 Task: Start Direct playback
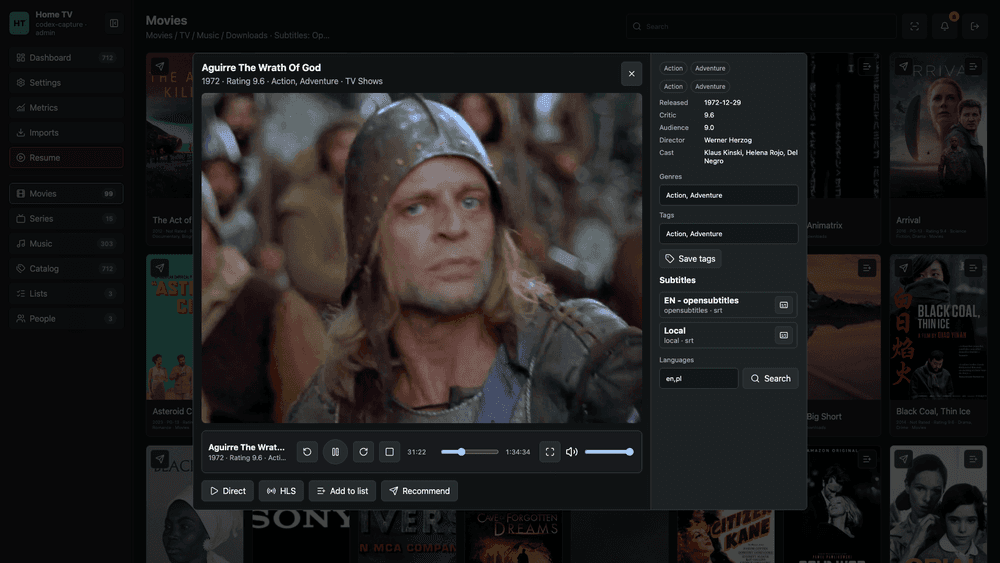[x=228, y=491]
